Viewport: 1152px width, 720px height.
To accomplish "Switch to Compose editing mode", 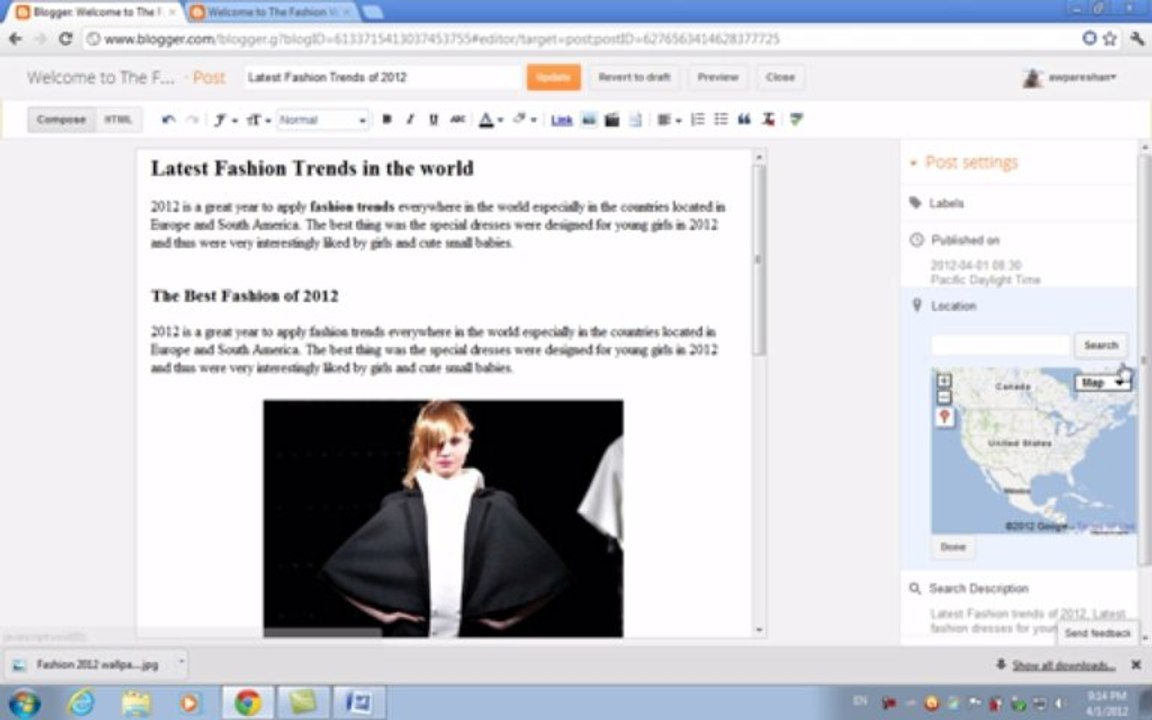I will tap(62, 120).
